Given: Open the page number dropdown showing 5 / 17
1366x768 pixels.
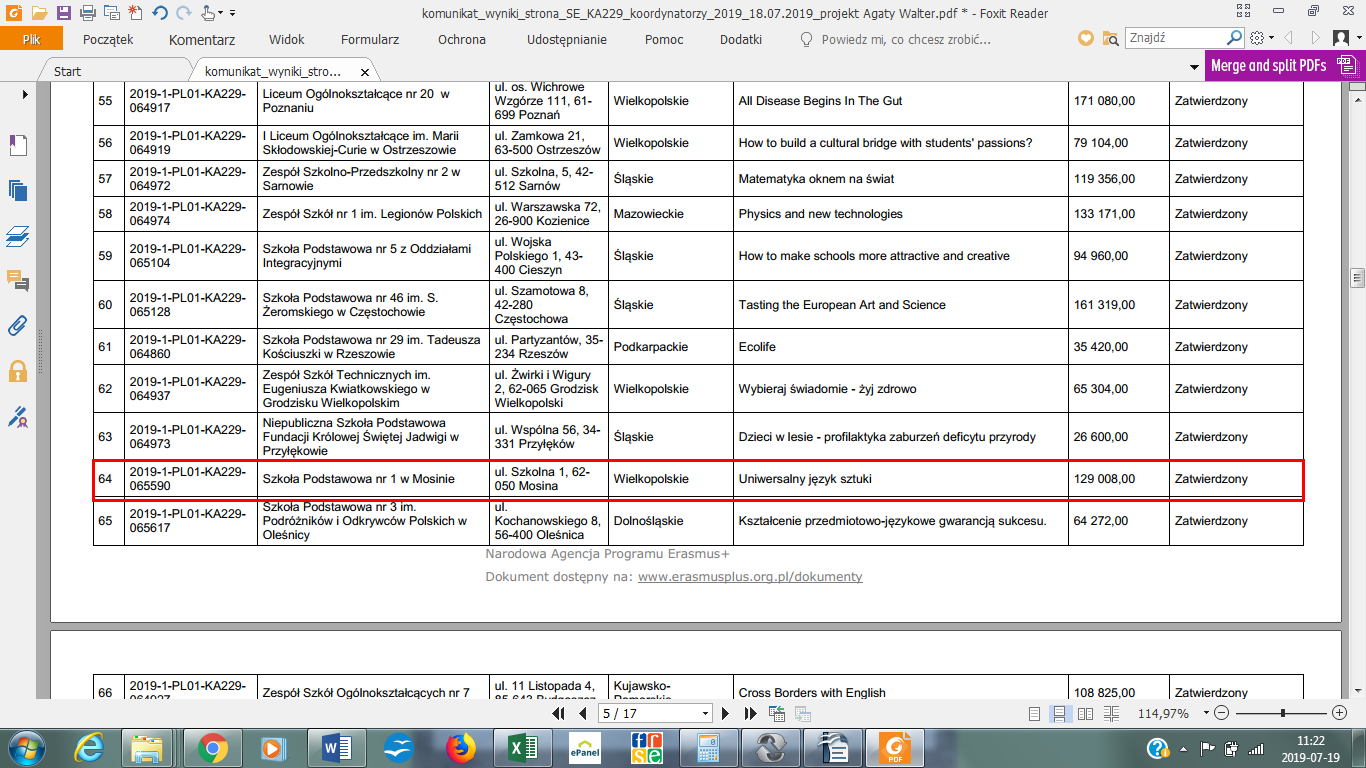Looking at the screenshot, I should pos(706,713).
